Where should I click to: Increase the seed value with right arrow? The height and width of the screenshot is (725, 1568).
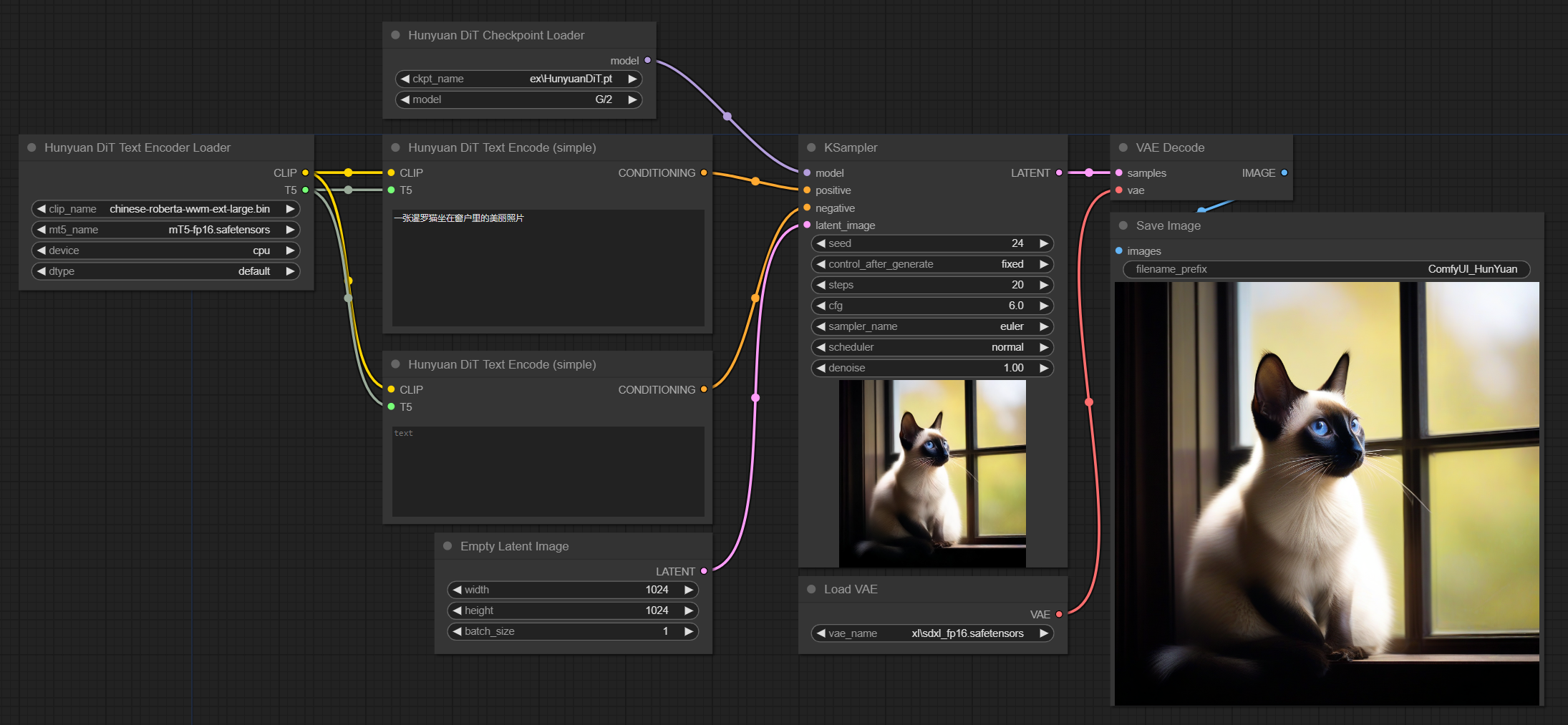[1044, 243]
